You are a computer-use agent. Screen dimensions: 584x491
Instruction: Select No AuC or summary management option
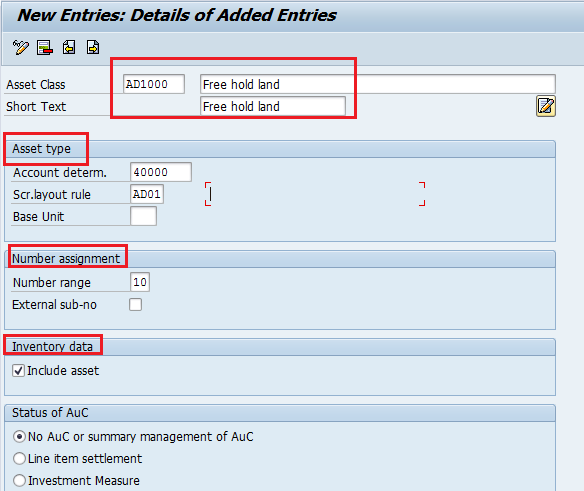point(19,437)
